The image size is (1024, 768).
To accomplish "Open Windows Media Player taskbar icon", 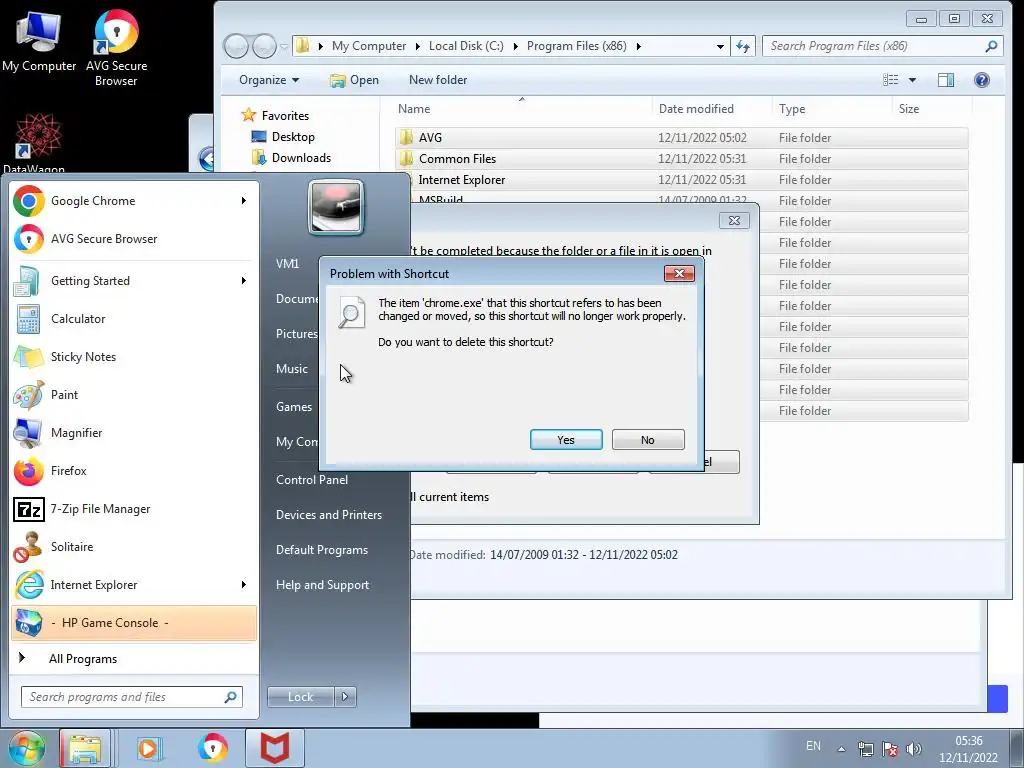I will (x=149, y=748).
